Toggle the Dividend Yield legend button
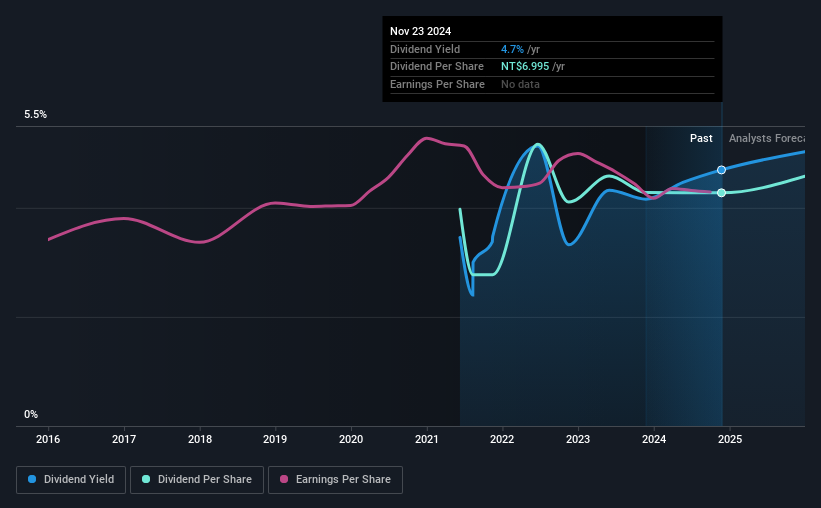Image resolution: width=821 pixels, height=508 pixels. click(x=71, y=480)
